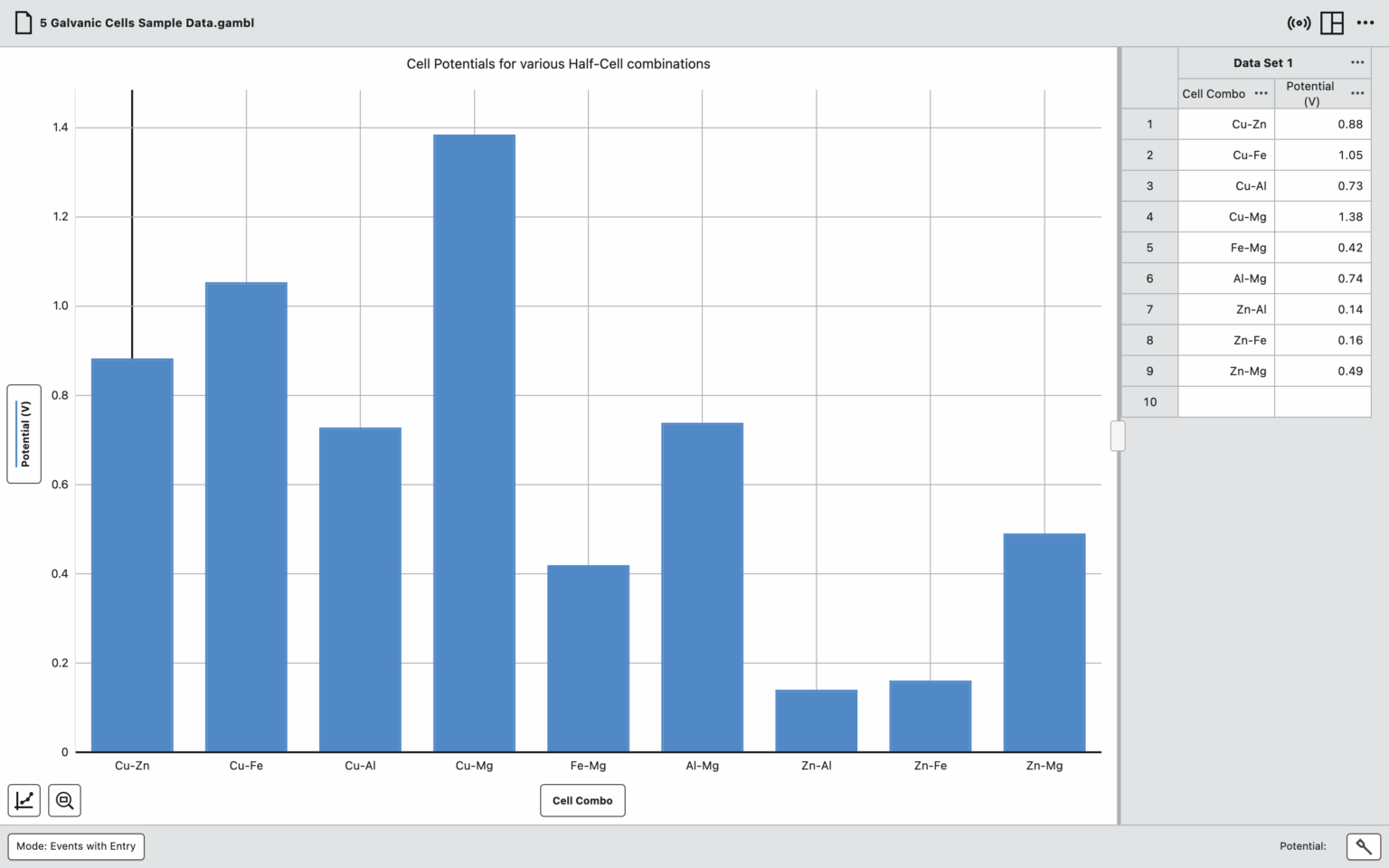Click the Potential (V) y-axis label button
Image resolution: width=1389 pixels, height=868 pixels.
click(x=24, y=434)
